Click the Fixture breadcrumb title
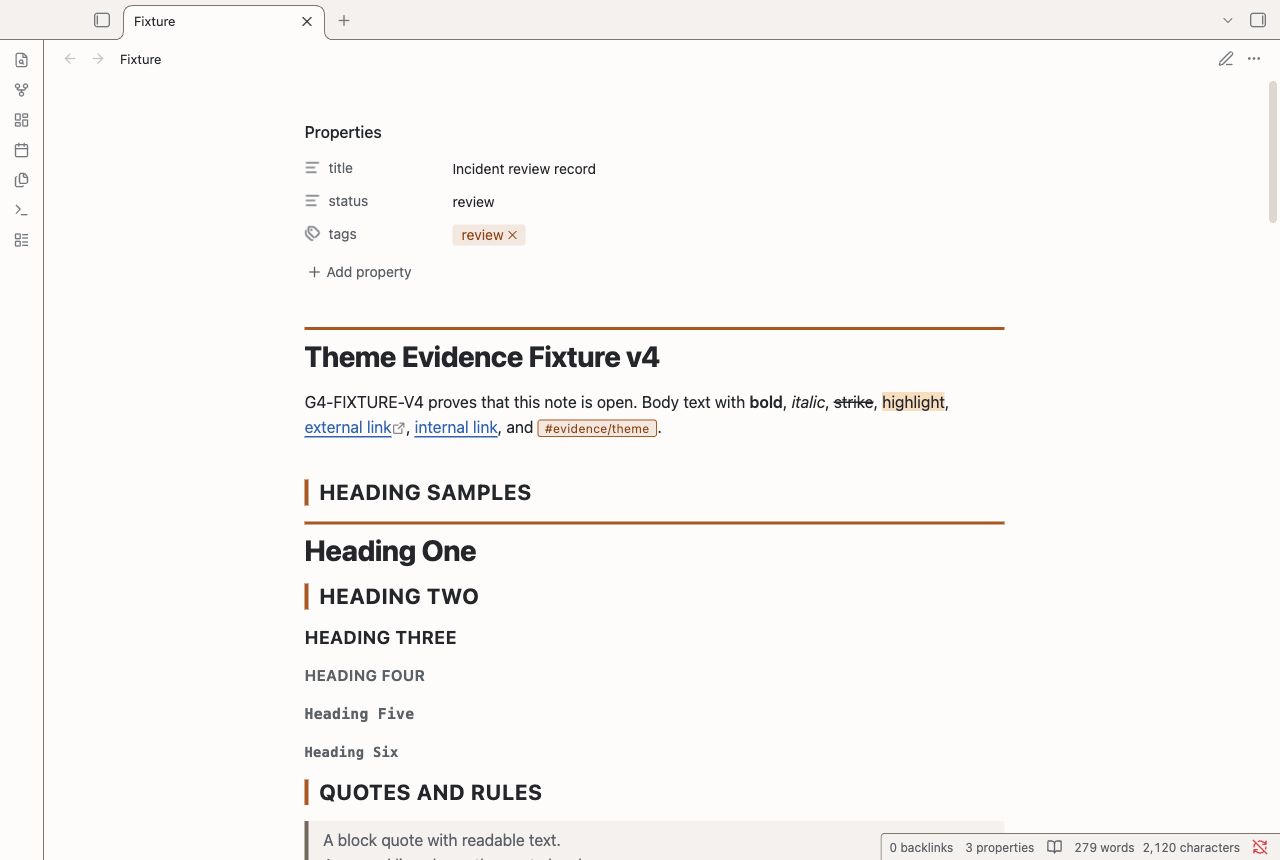The height and width of the screenshot is (860, 1280). (141, 59)
